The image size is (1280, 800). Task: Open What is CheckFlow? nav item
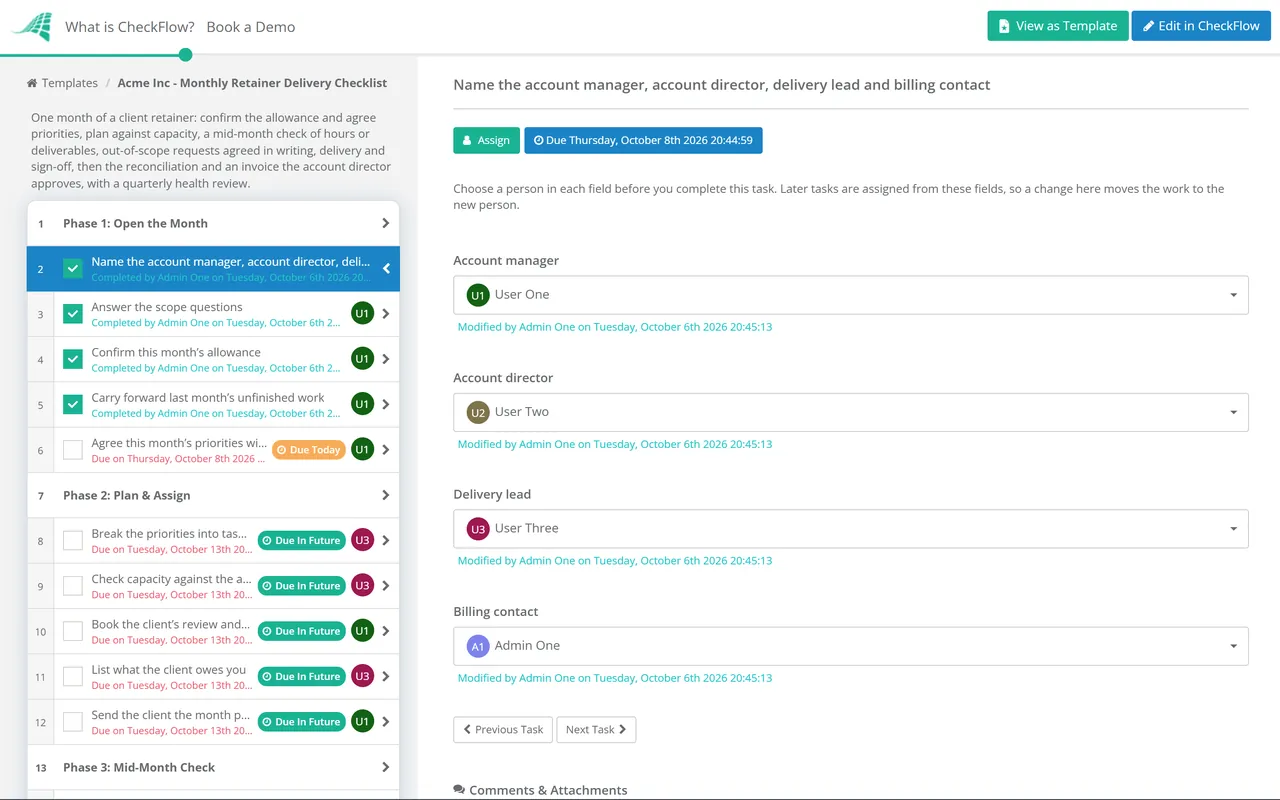point(130,27)
